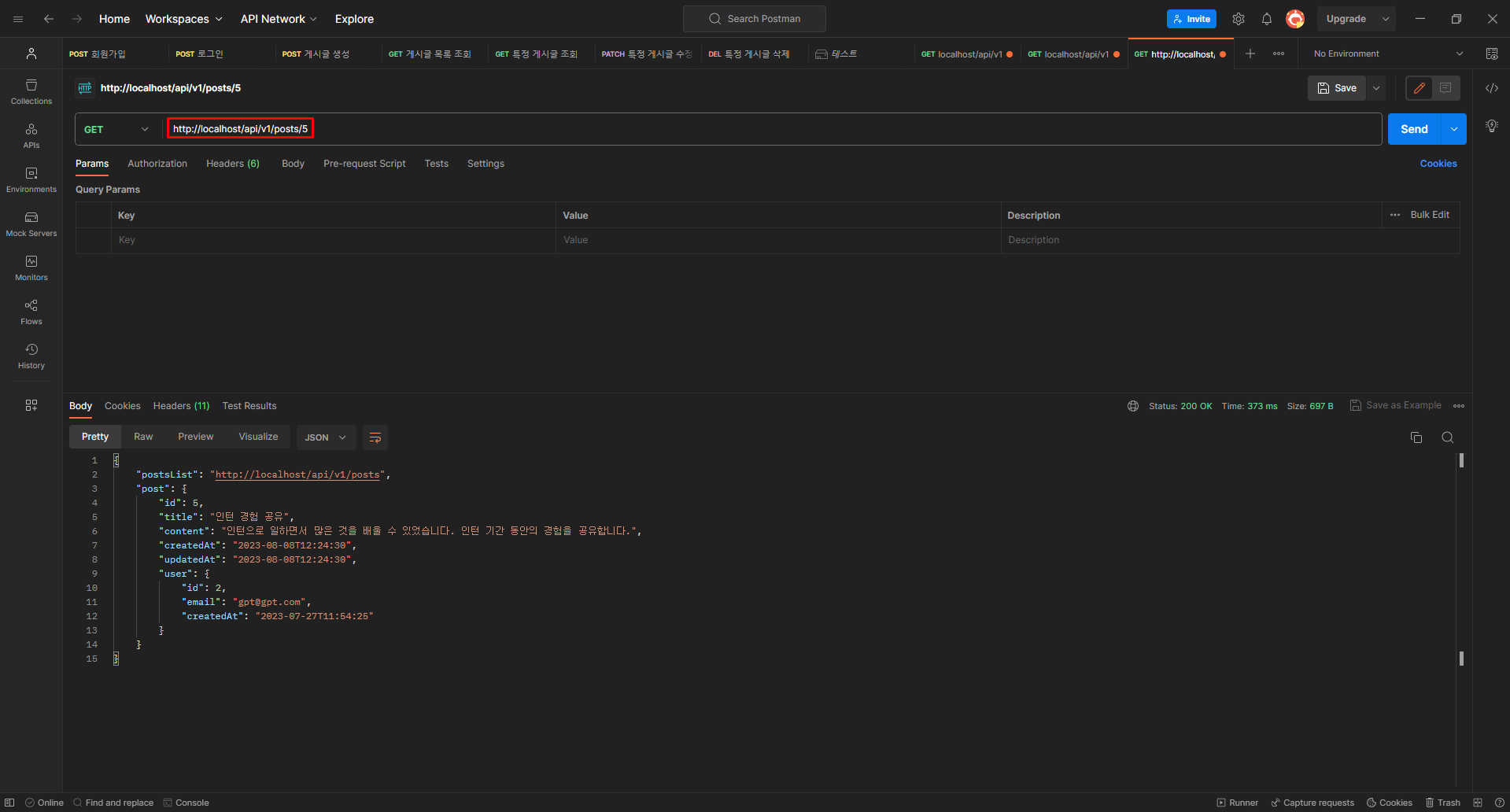Open the Postbot lightbulb assistant

coord(1491,126)
